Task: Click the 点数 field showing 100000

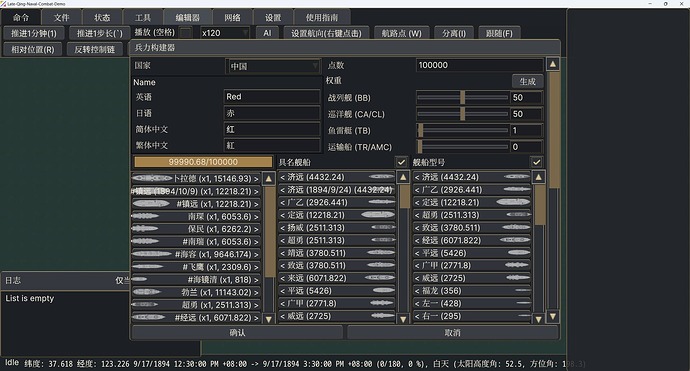Action: coord(480,65)
